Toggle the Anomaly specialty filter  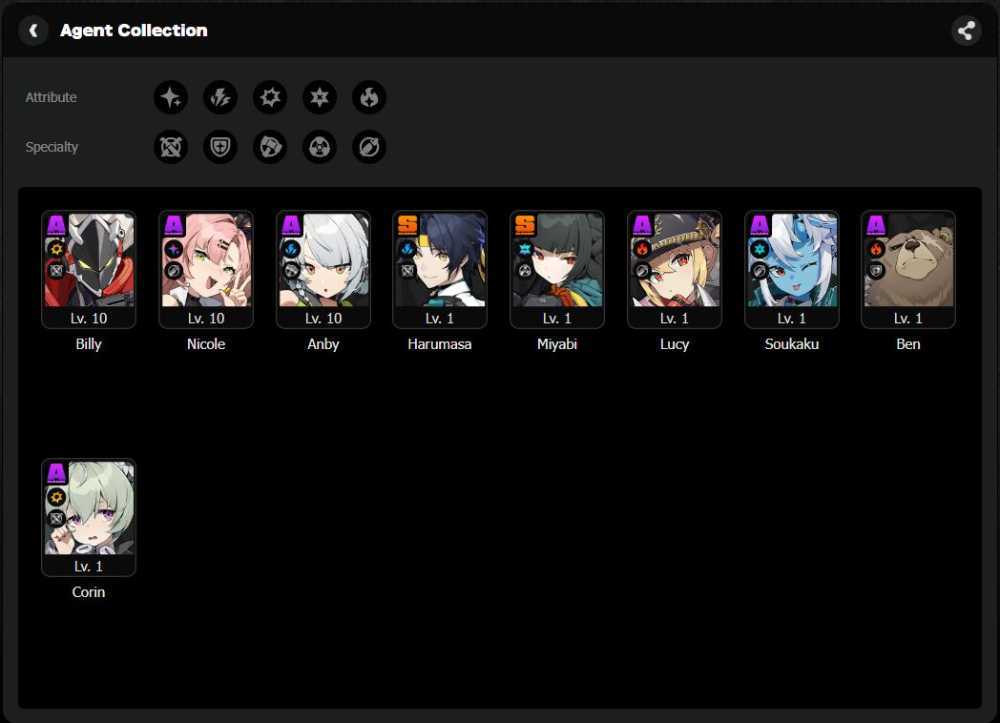pos(320,147)
